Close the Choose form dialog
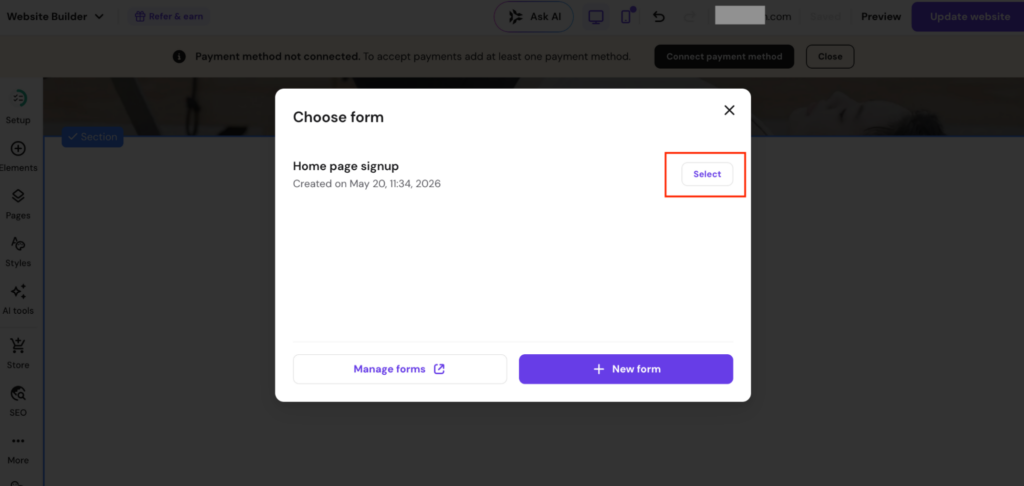This screenshot has height=486, width=1024. click(x=729, y=110)
